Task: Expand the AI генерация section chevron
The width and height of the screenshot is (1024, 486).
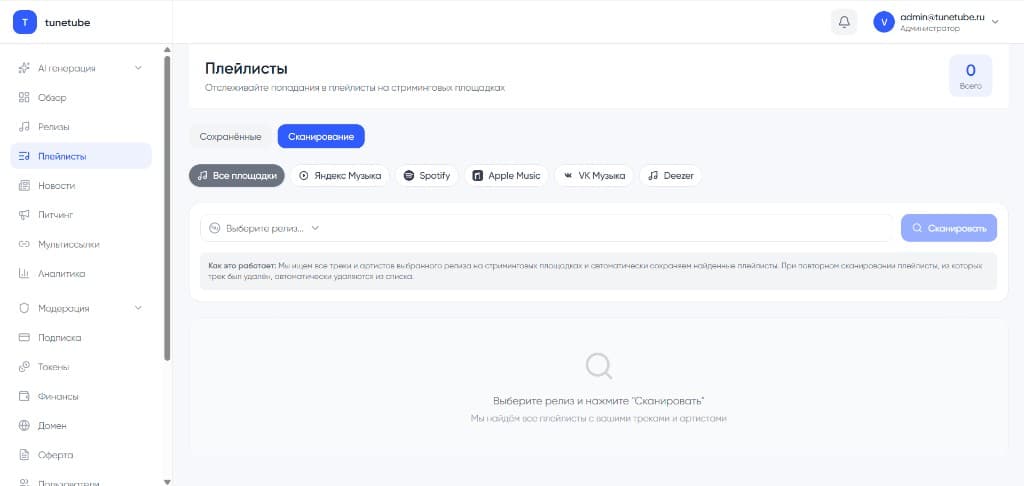Action: point(138,68)
